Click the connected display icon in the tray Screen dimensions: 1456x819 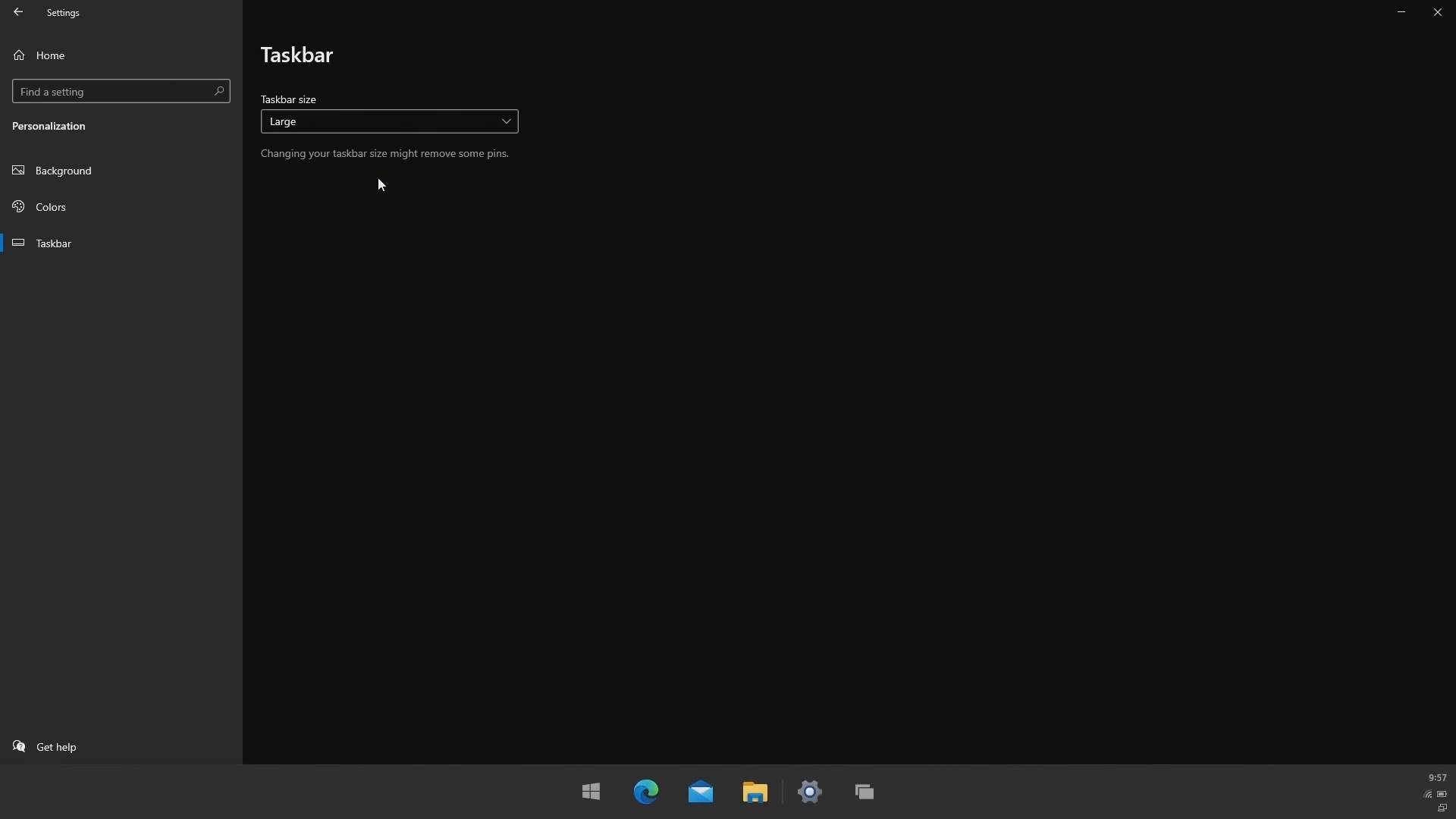click(1444, 808)
